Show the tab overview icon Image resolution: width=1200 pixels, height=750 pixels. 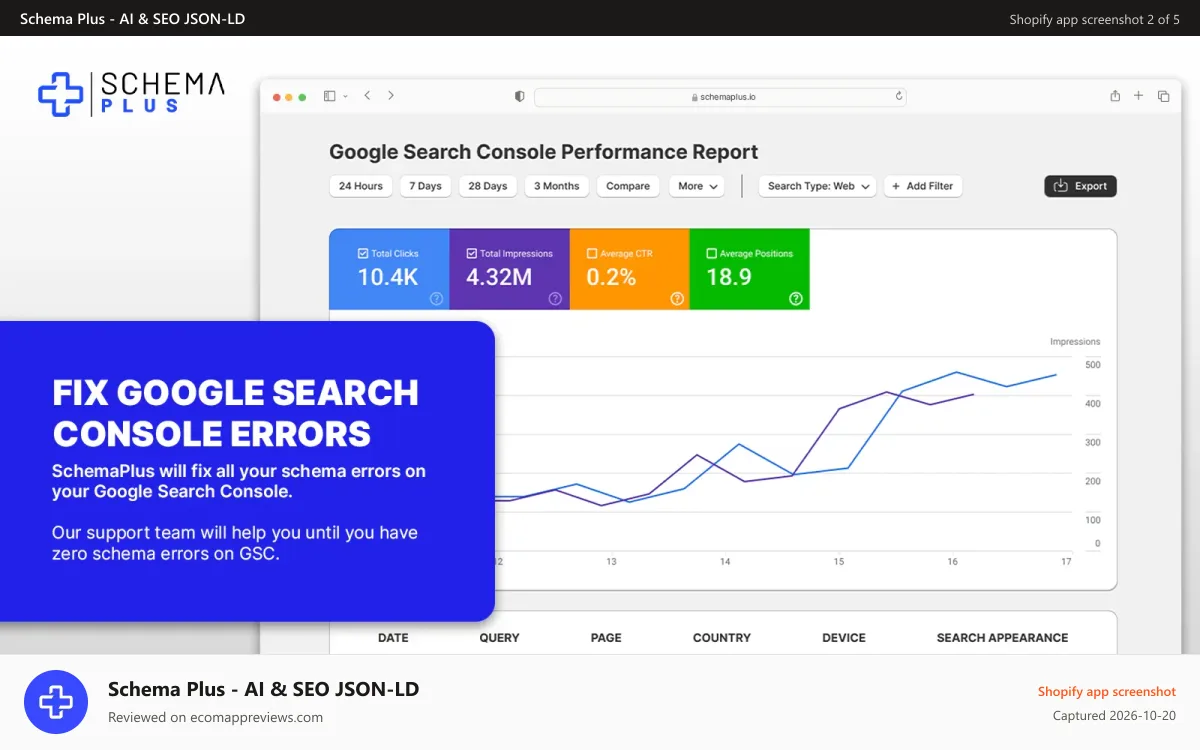[1163, 96]
